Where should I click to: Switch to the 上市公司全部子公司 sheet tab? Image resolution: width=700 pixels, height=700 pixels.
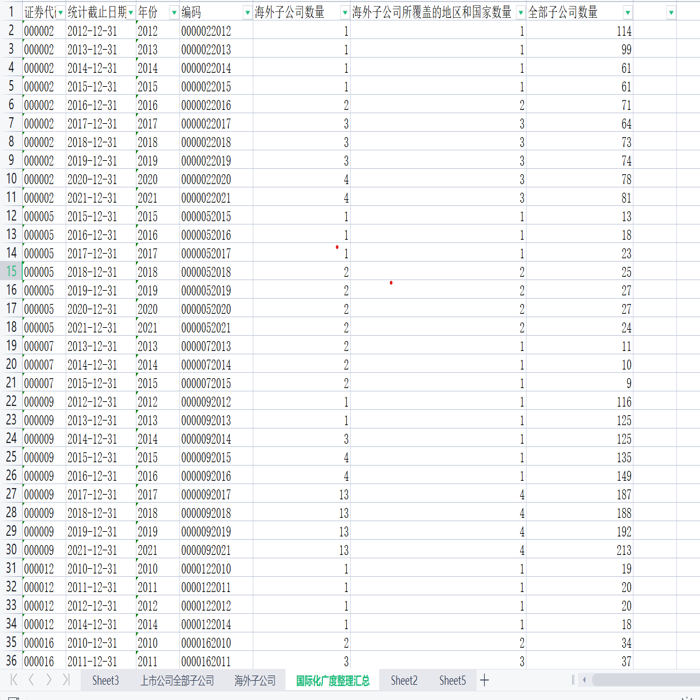[177, 680]
